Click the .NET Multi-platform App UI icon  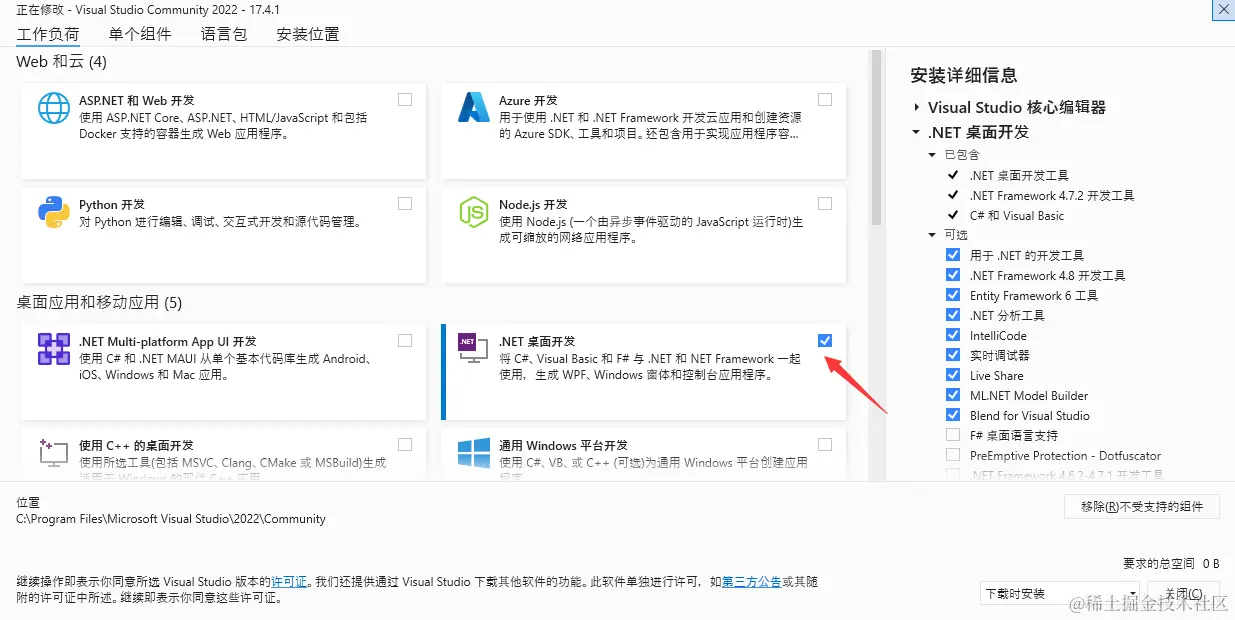click(53, 349)
